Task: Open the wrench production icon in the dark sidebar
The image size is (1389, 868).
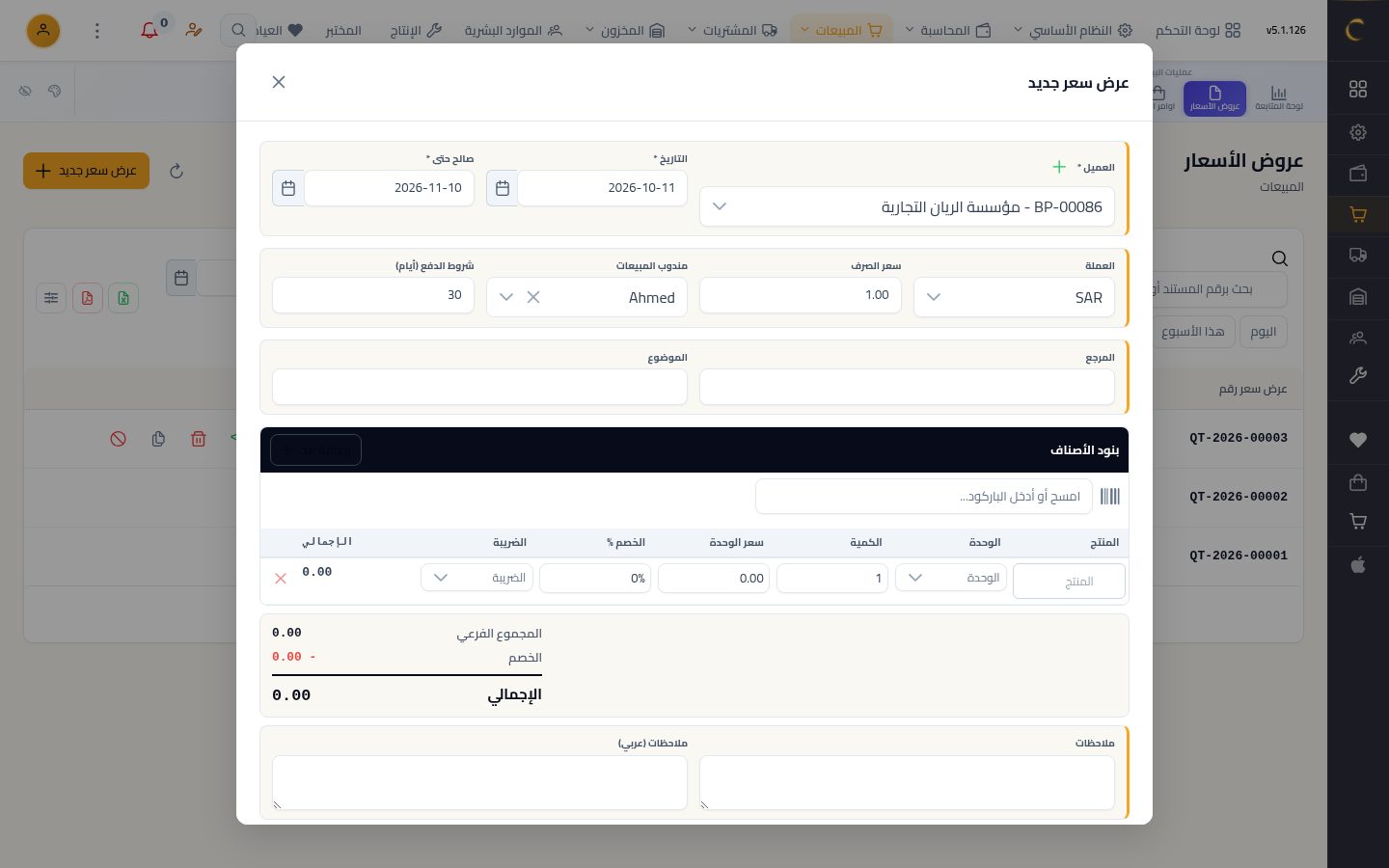Action: [1358, 376]
